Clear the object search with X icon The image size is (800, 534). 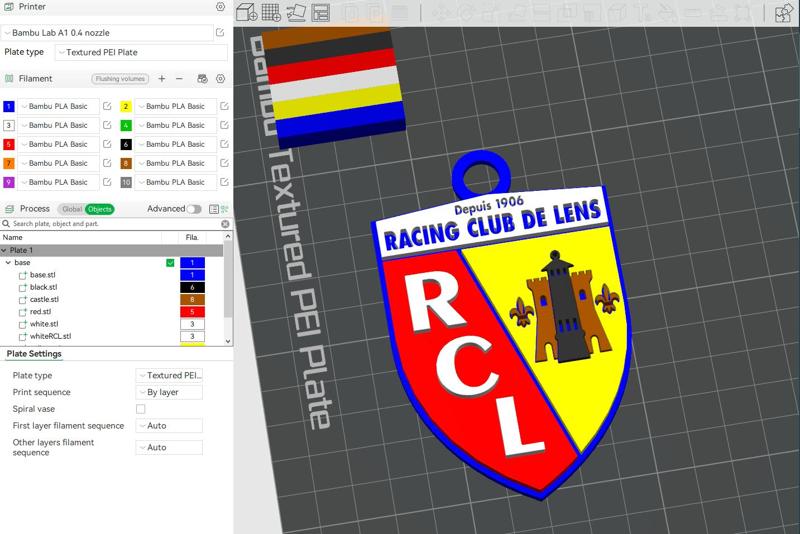tap(225, 224)
